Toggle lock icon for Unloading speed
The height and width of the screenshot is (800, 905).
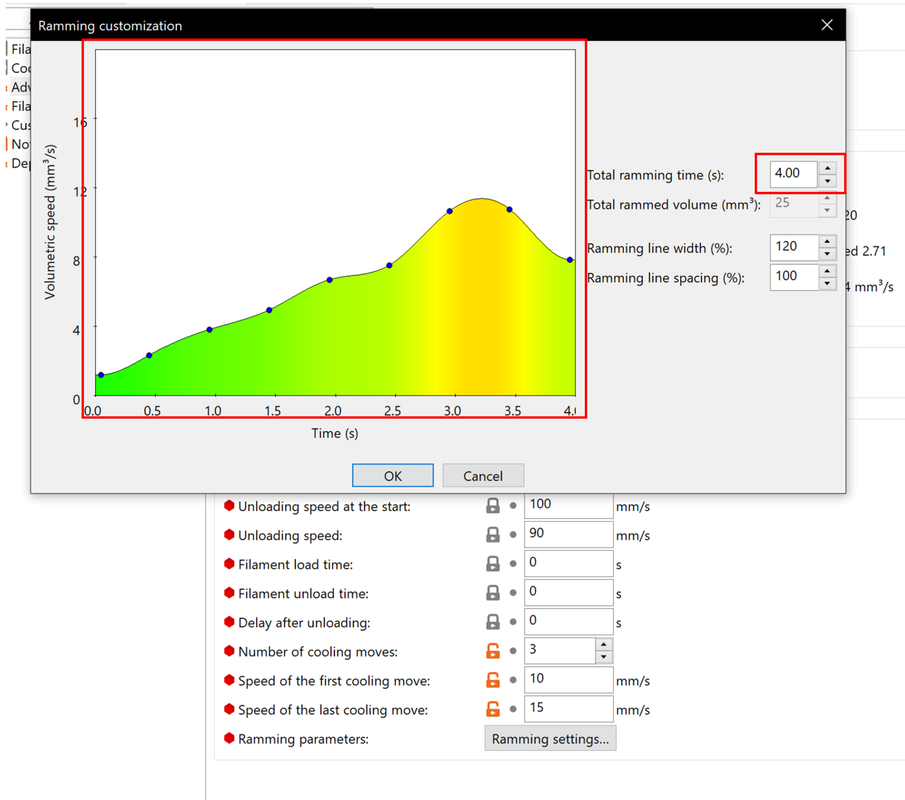(x=493, y=534)
